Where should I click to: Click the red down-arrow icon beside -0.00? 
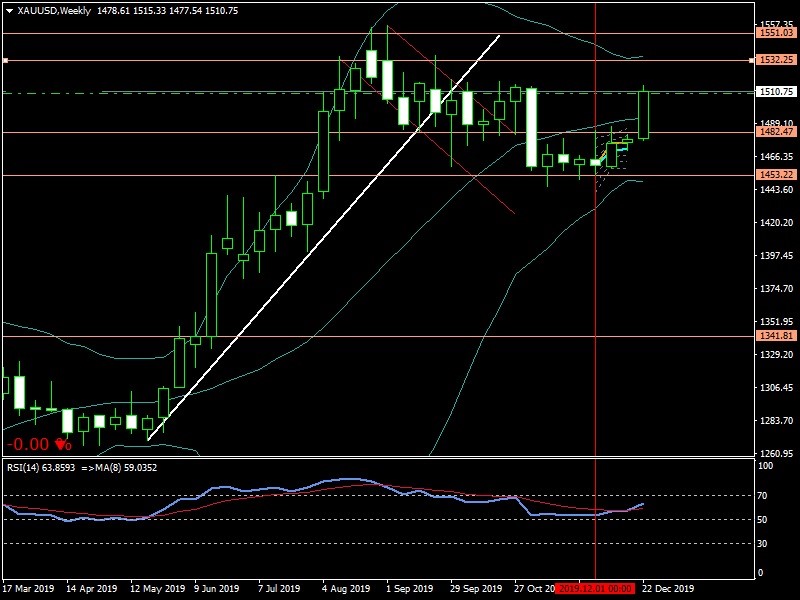[63, 444]
